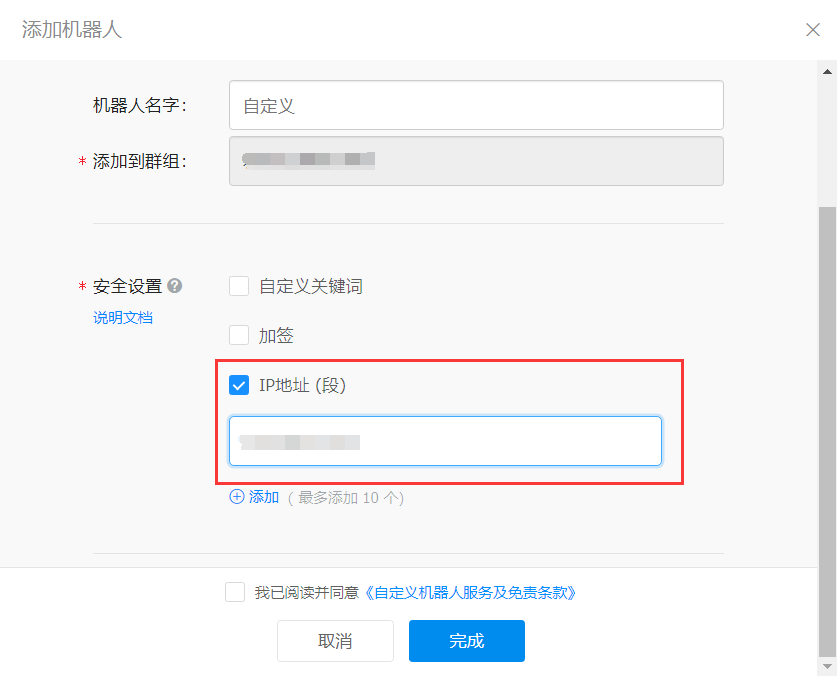Click the 取消 button
Viewport: 838px width, 676px height.
pos(335,641)
